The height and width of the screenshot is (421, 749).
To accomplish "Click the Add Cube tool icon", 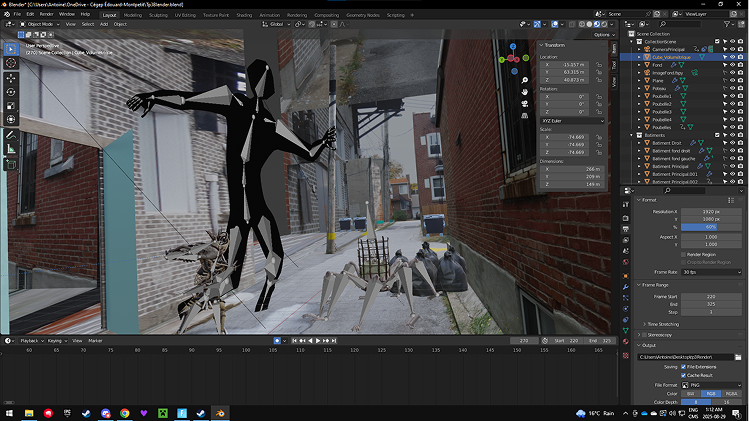I will [x=11, y=164].
